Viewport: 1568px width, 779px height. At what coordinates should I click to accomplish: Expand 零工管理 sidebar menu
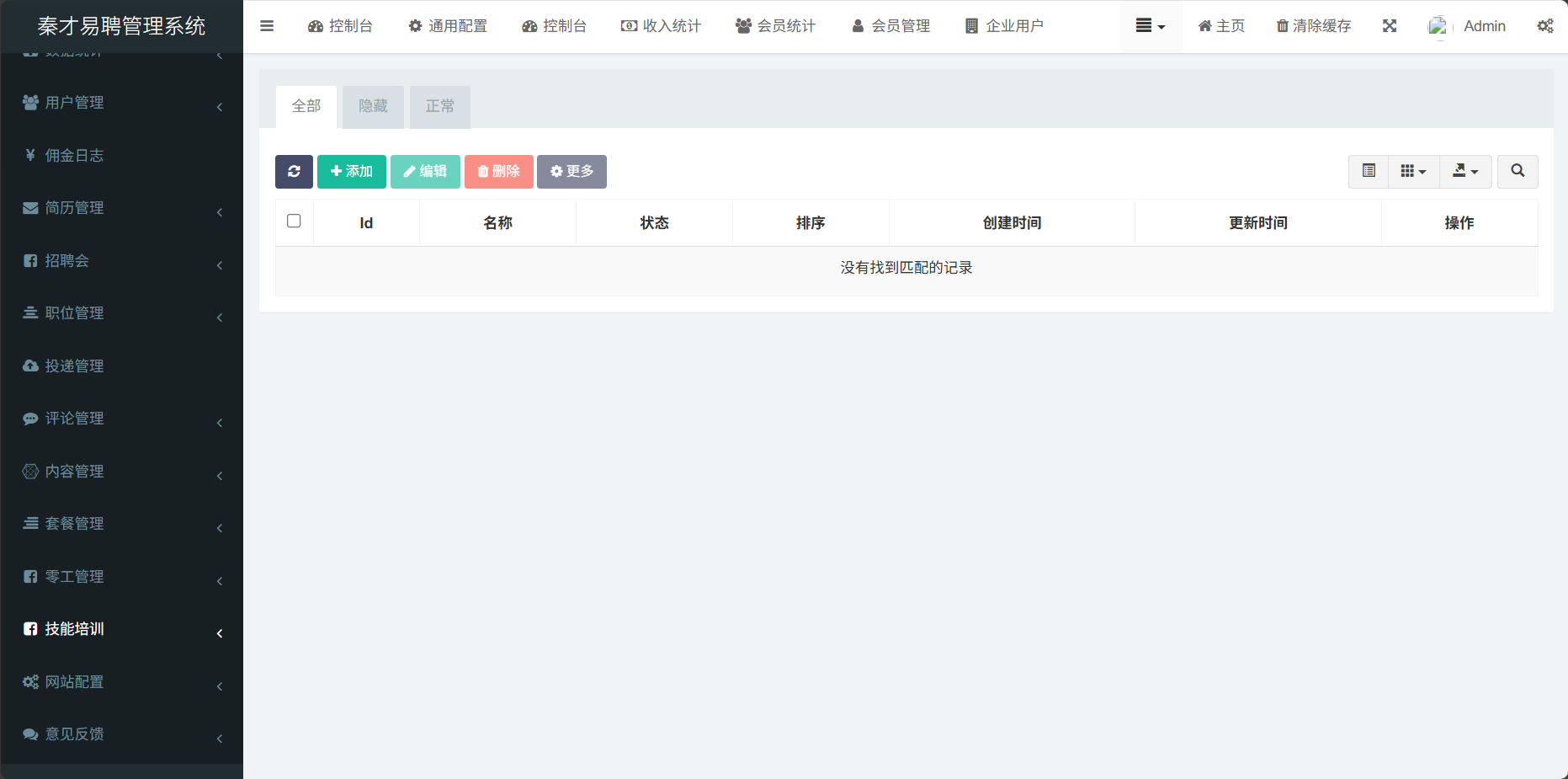click(122, 576)
